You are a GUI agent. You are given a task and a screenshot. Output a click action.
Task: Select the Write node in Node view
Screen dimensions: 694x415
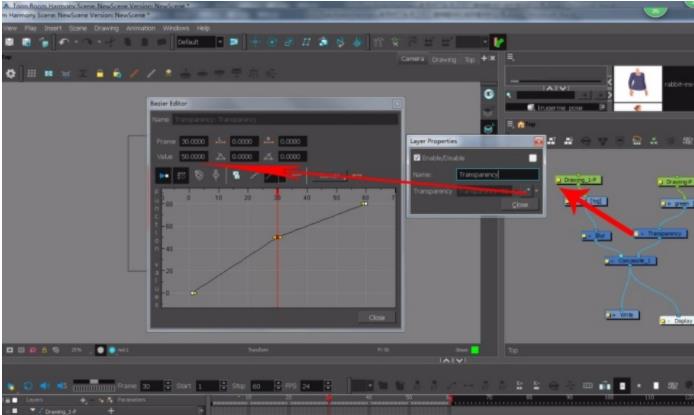click(622, 315)
